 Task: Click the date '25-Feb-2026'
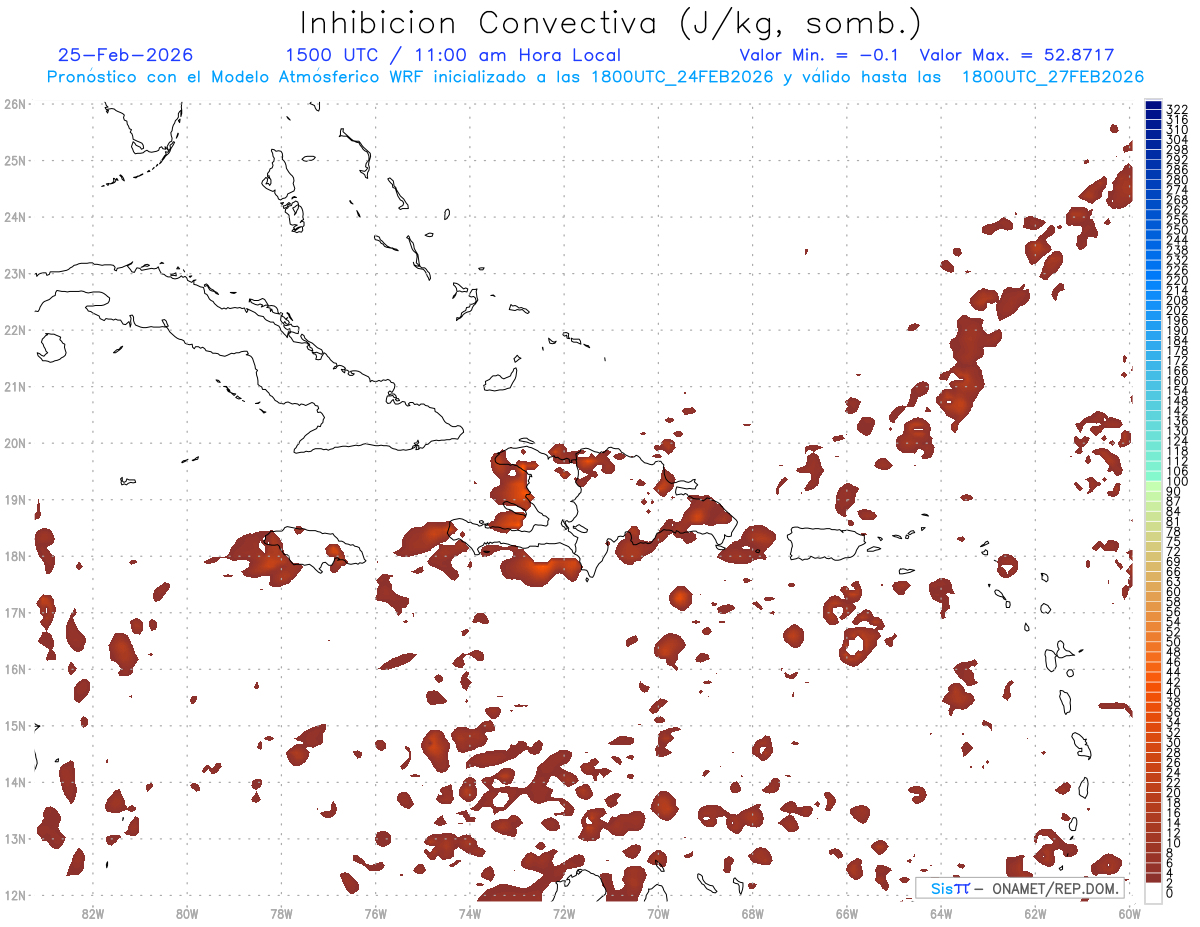pos(126,55)
